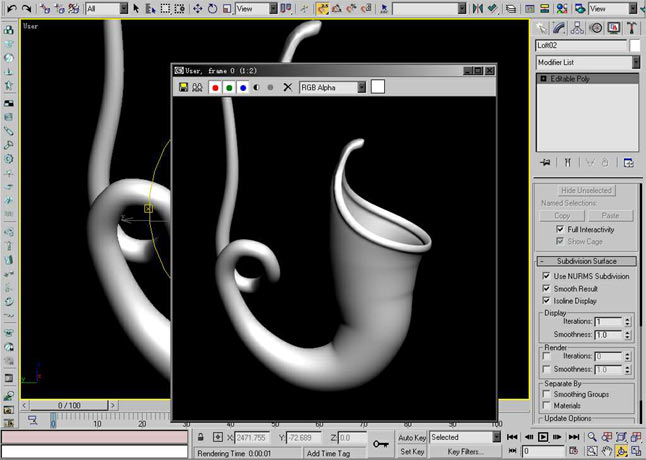Toggle the Smooth Result checkbox

[x=546, y=288]
